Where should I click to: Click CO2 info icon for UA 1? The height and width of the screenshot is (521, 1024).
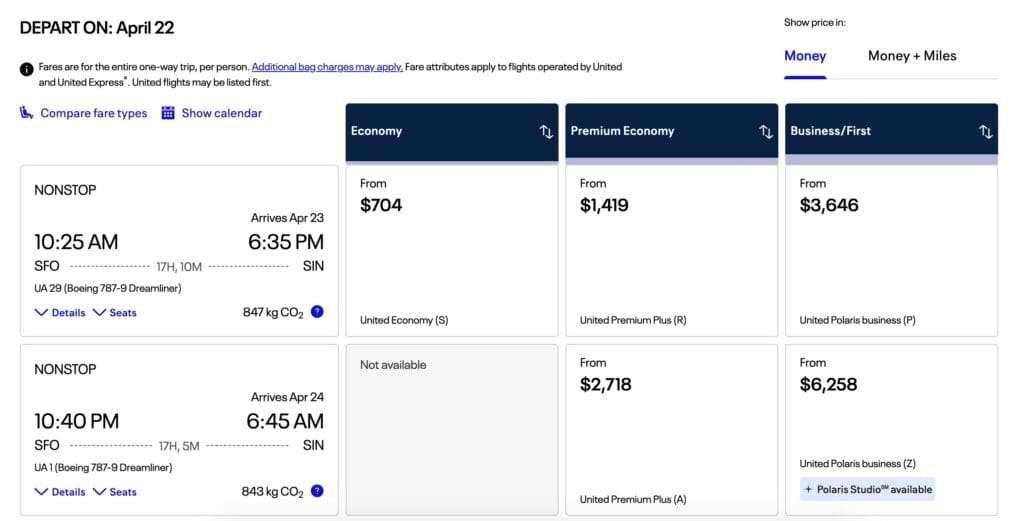point(317,491)
